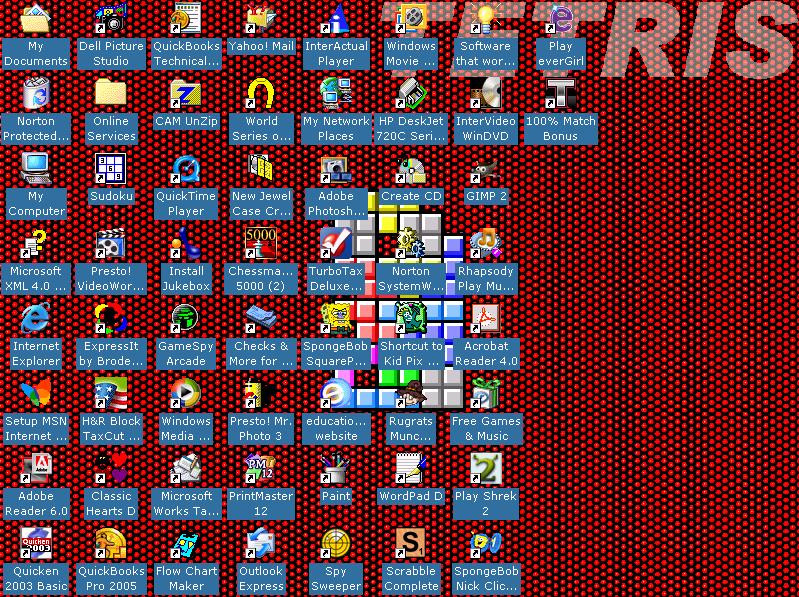
Task: Open Microsoft XML 4.0 shortcut
Action: [x=36, y=243]
